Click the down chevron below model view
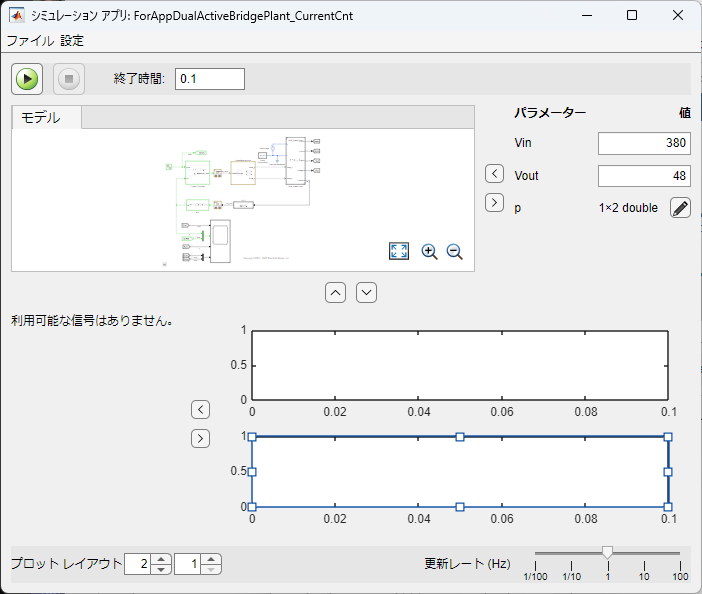This screenshot has height=594, width=702. (x=366, y=293)
